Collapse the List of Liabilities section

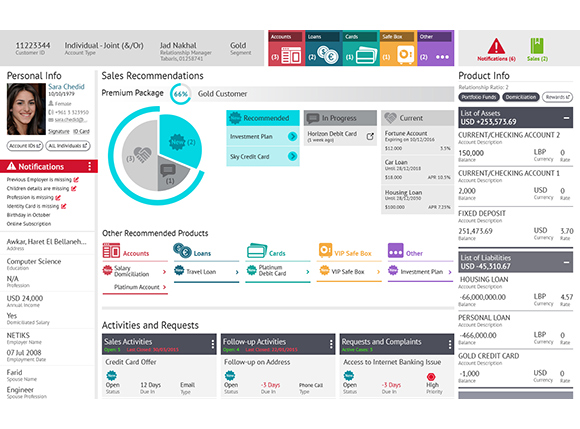click(566, 262)
